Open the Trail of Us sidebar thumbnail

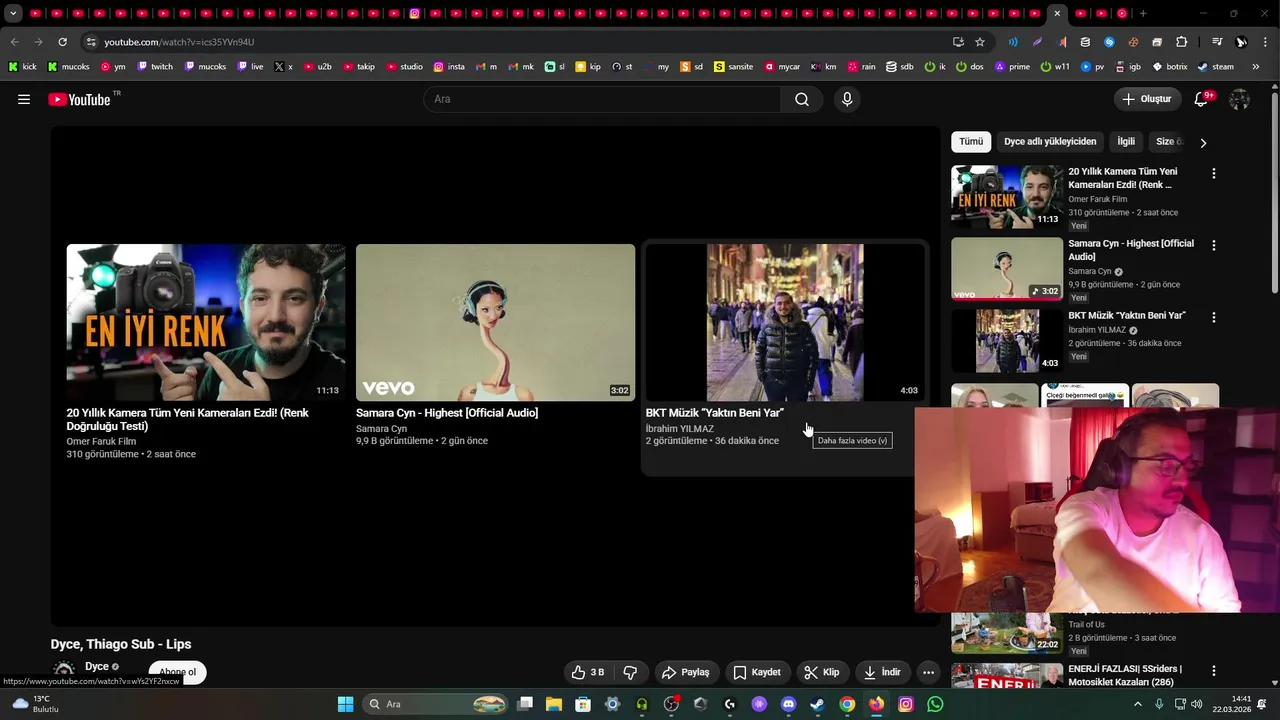[1007, 632]
